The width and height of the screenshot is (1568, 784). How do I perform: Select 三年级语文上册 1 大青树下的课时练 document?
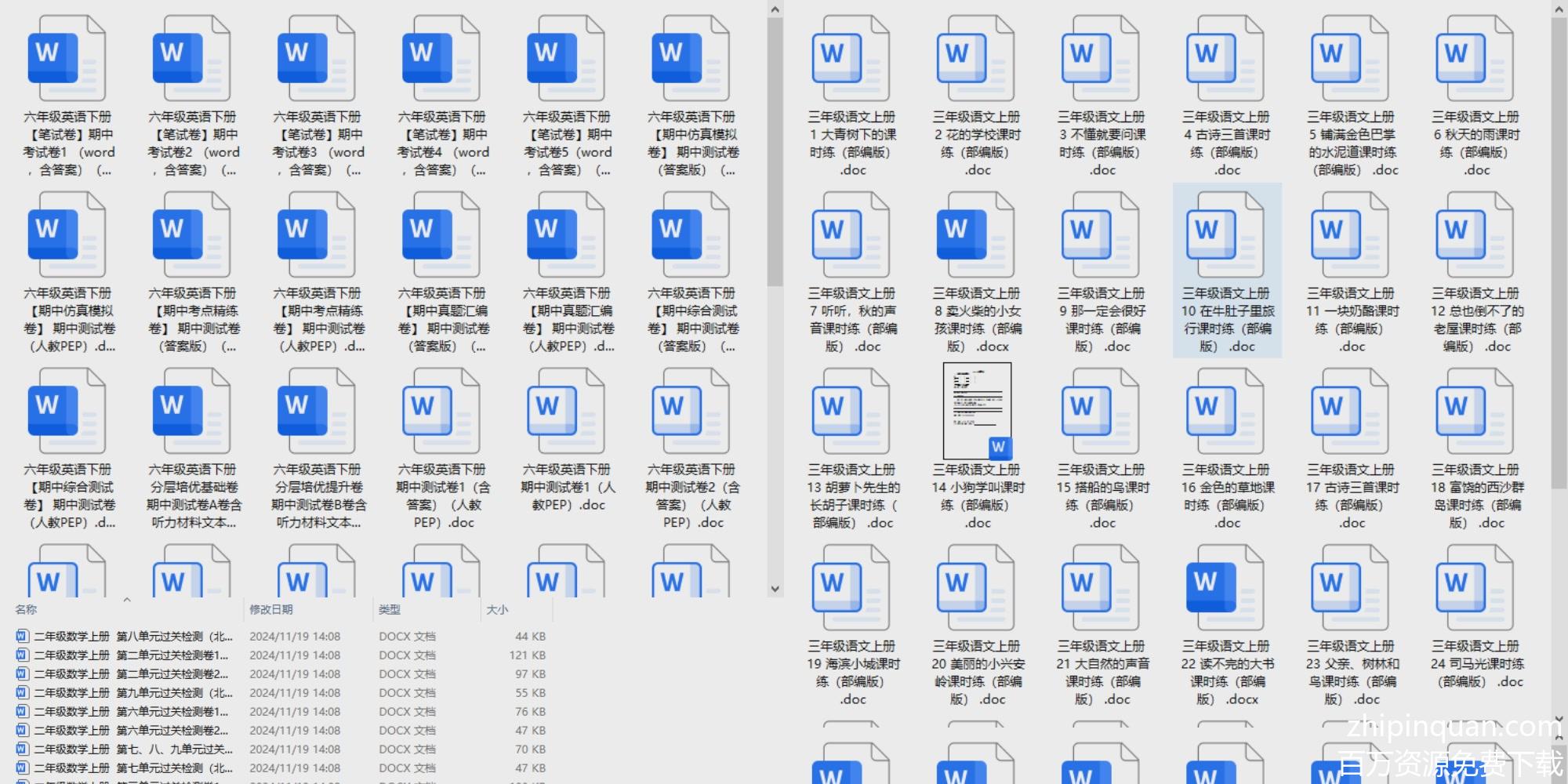click(851, 59)
